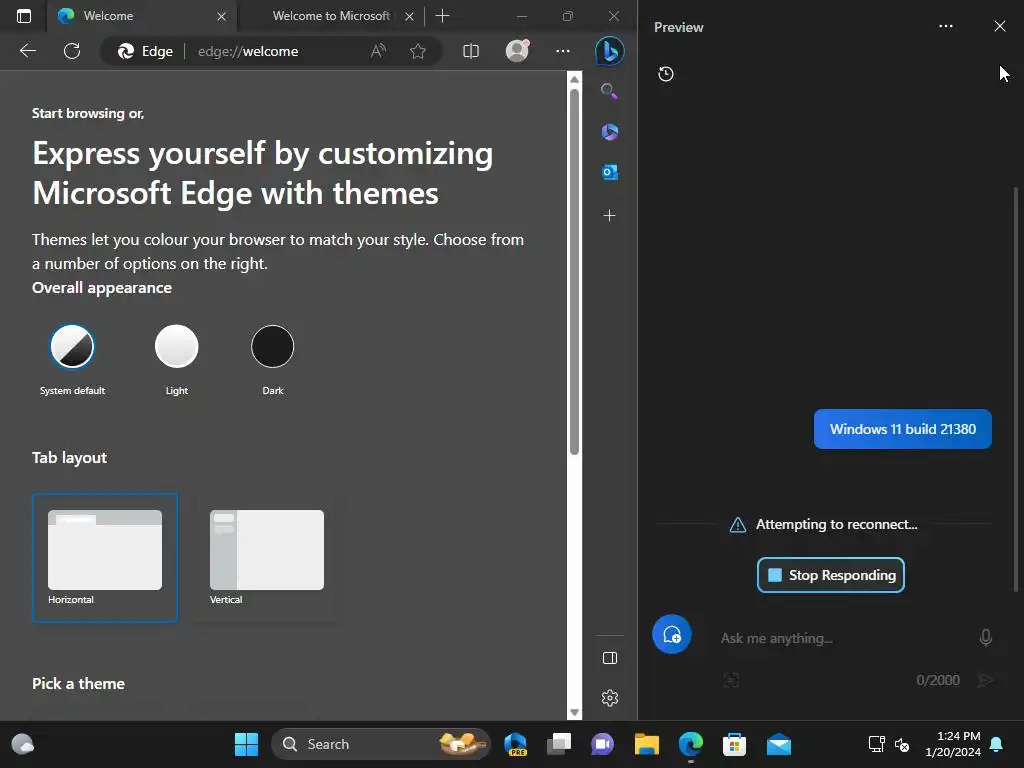1024x768 pixels.
Task: Click scrollbar down arrow on page
Action: pyautogui.click(x=574, y=712)
